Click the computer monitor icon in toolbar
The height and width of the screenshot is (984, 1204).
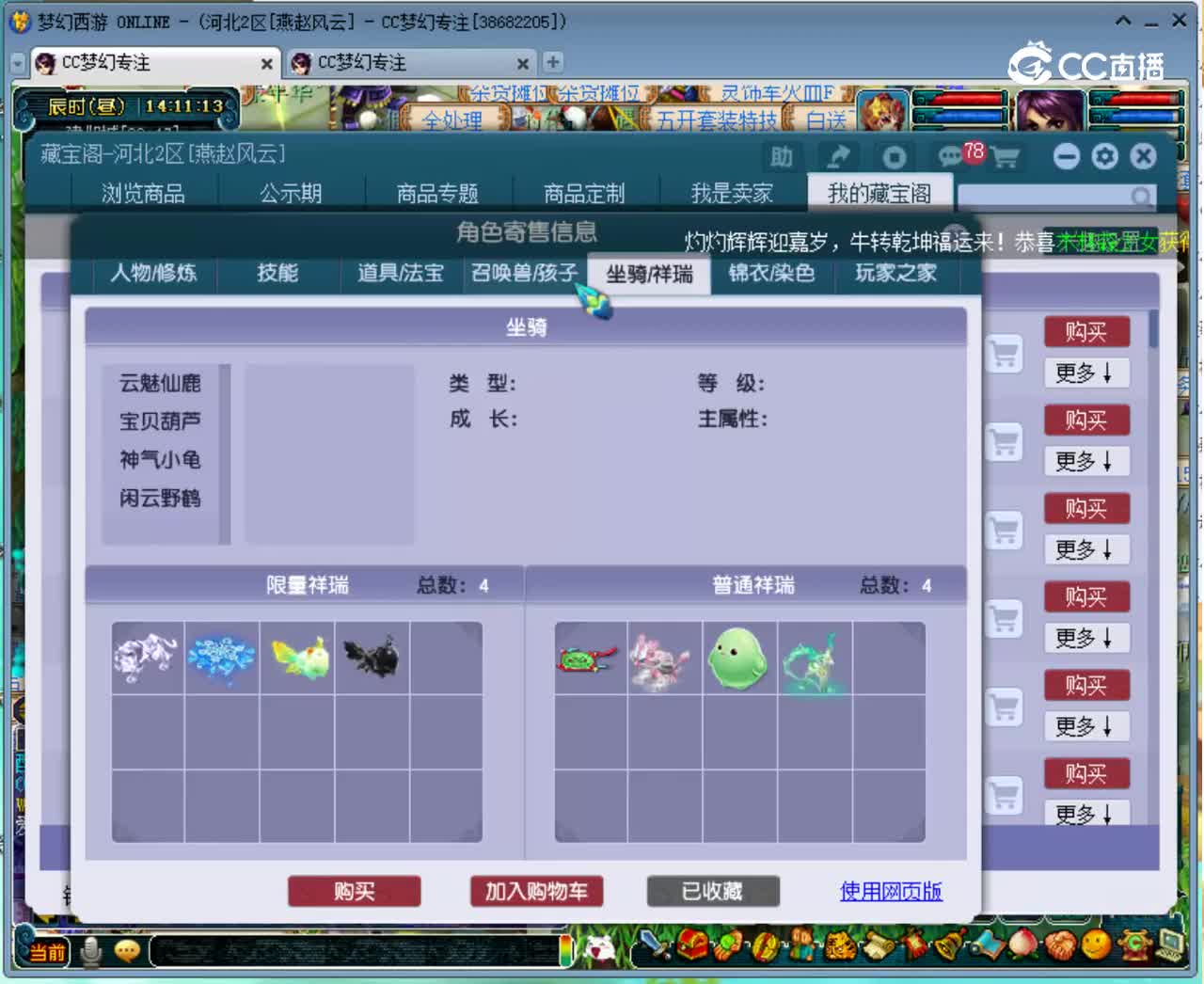coord(1169,944)
